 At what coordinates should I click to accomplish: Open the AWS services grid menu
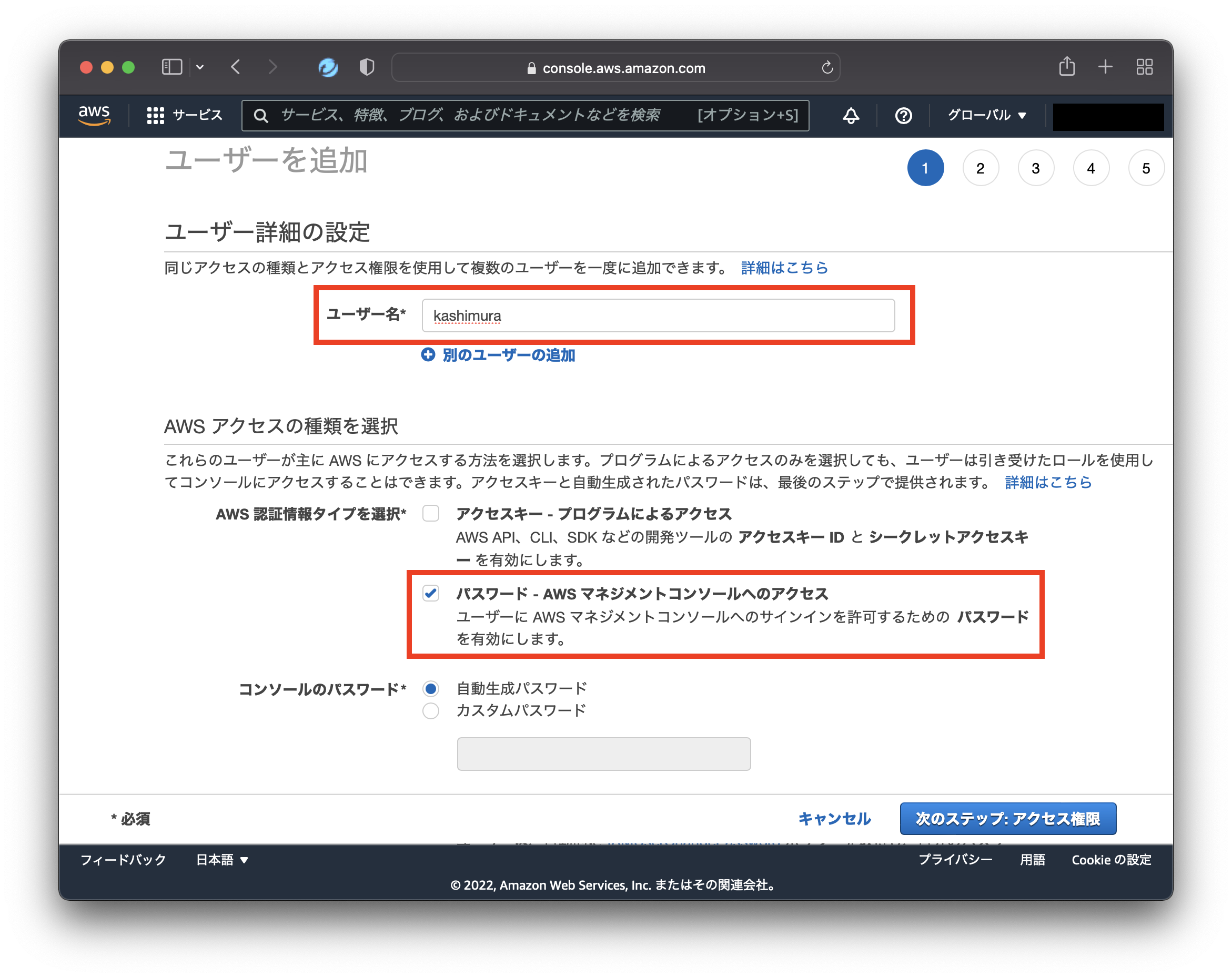coord(155,115)
